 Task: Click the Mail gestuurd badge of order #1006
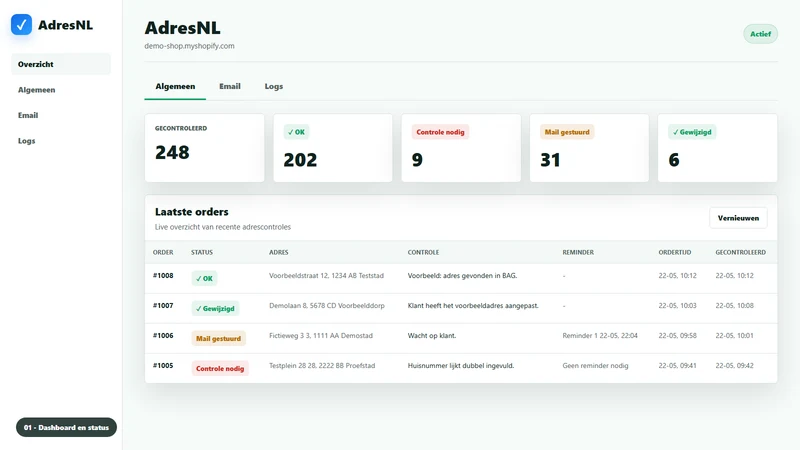[218, 339]
